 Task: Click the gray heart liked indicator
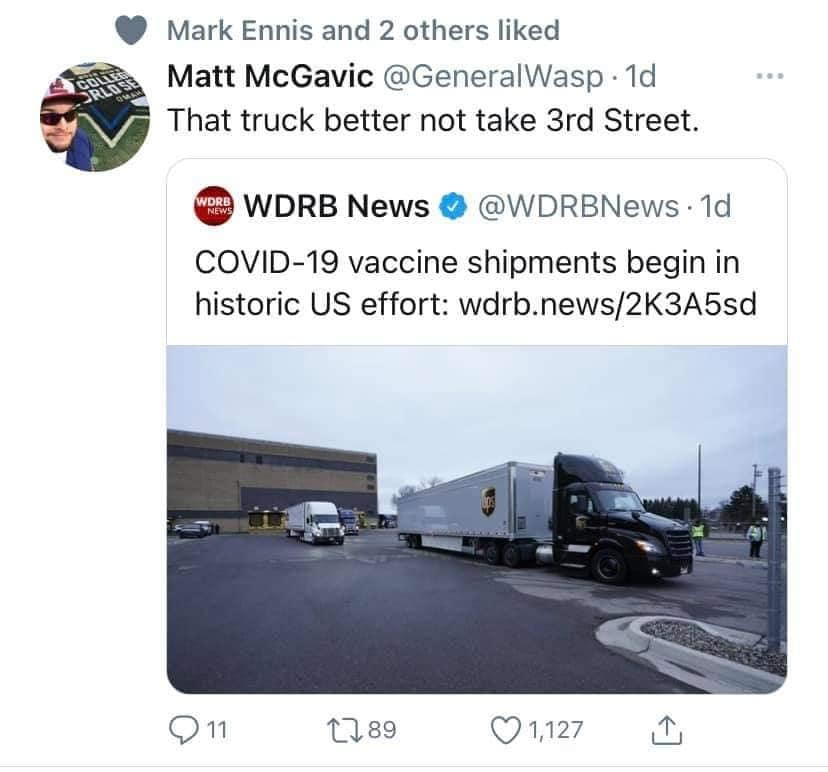(131, 30)
